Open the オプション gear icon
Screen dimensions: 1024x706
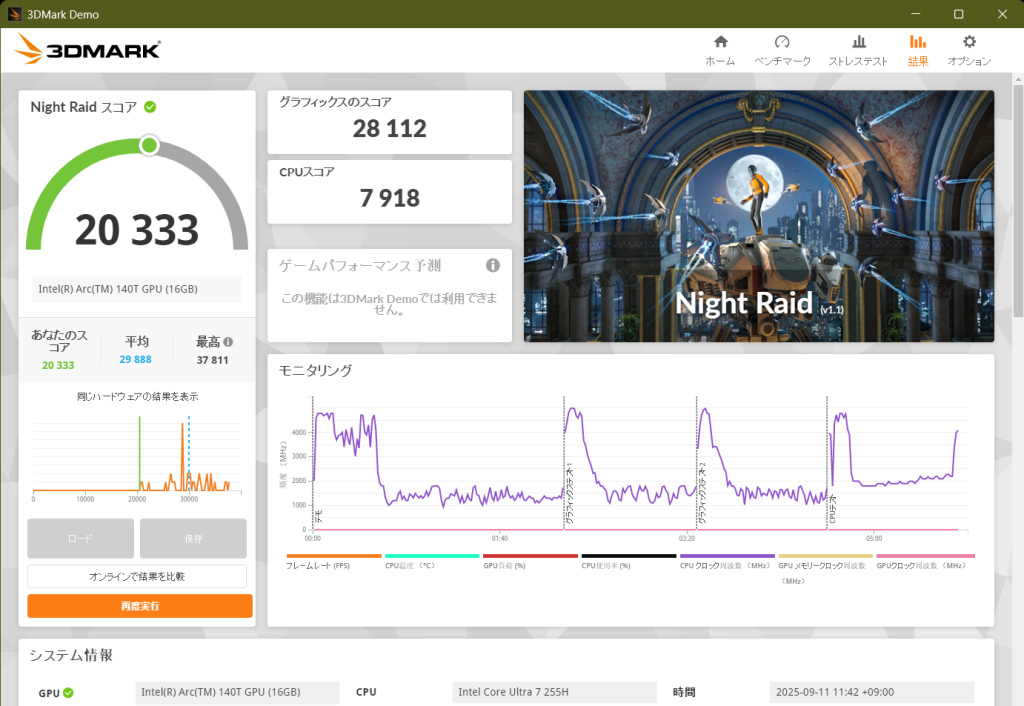pos(969,42)
